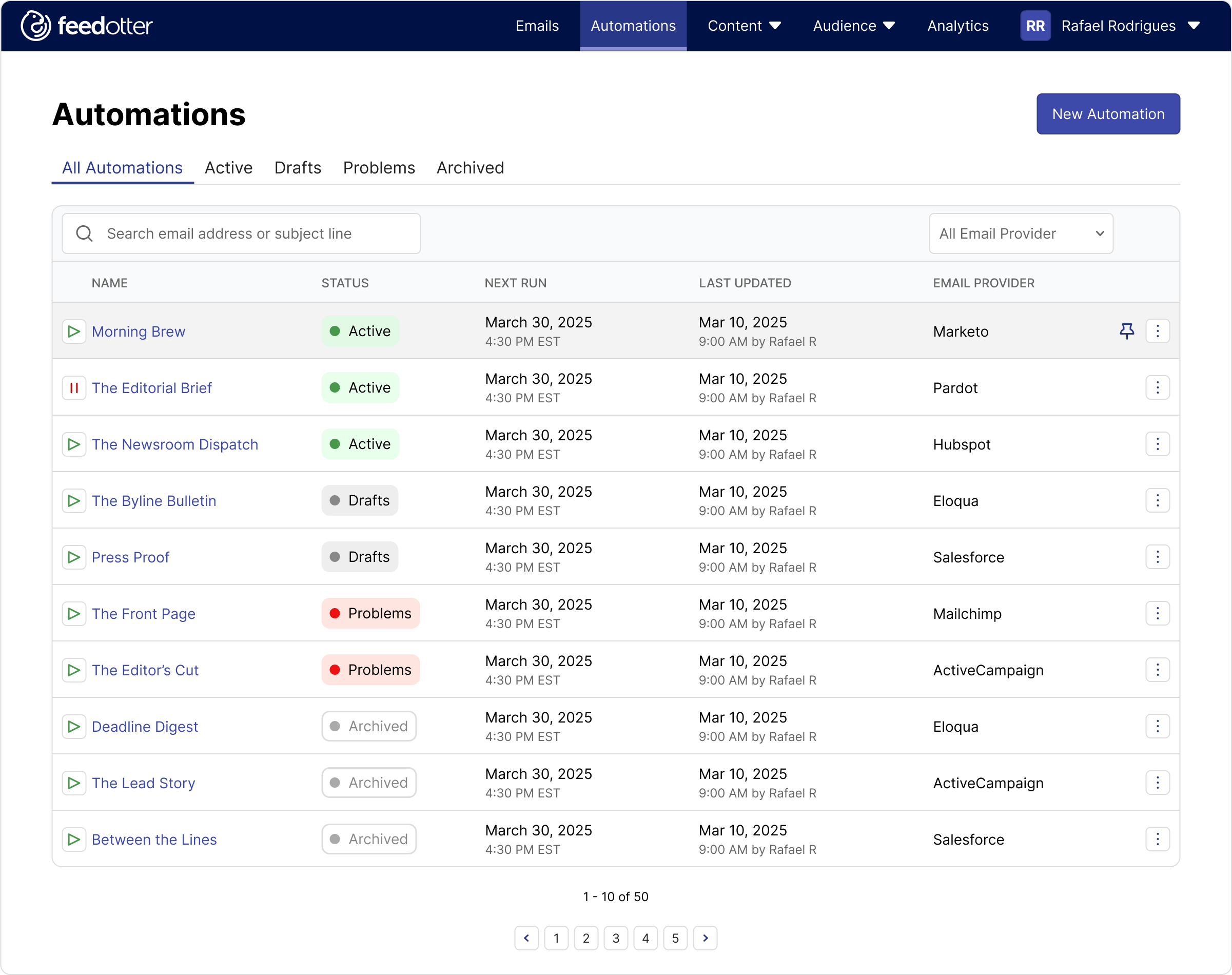
Task: Click the feedotter logo
Action: [x=87, y=26]
